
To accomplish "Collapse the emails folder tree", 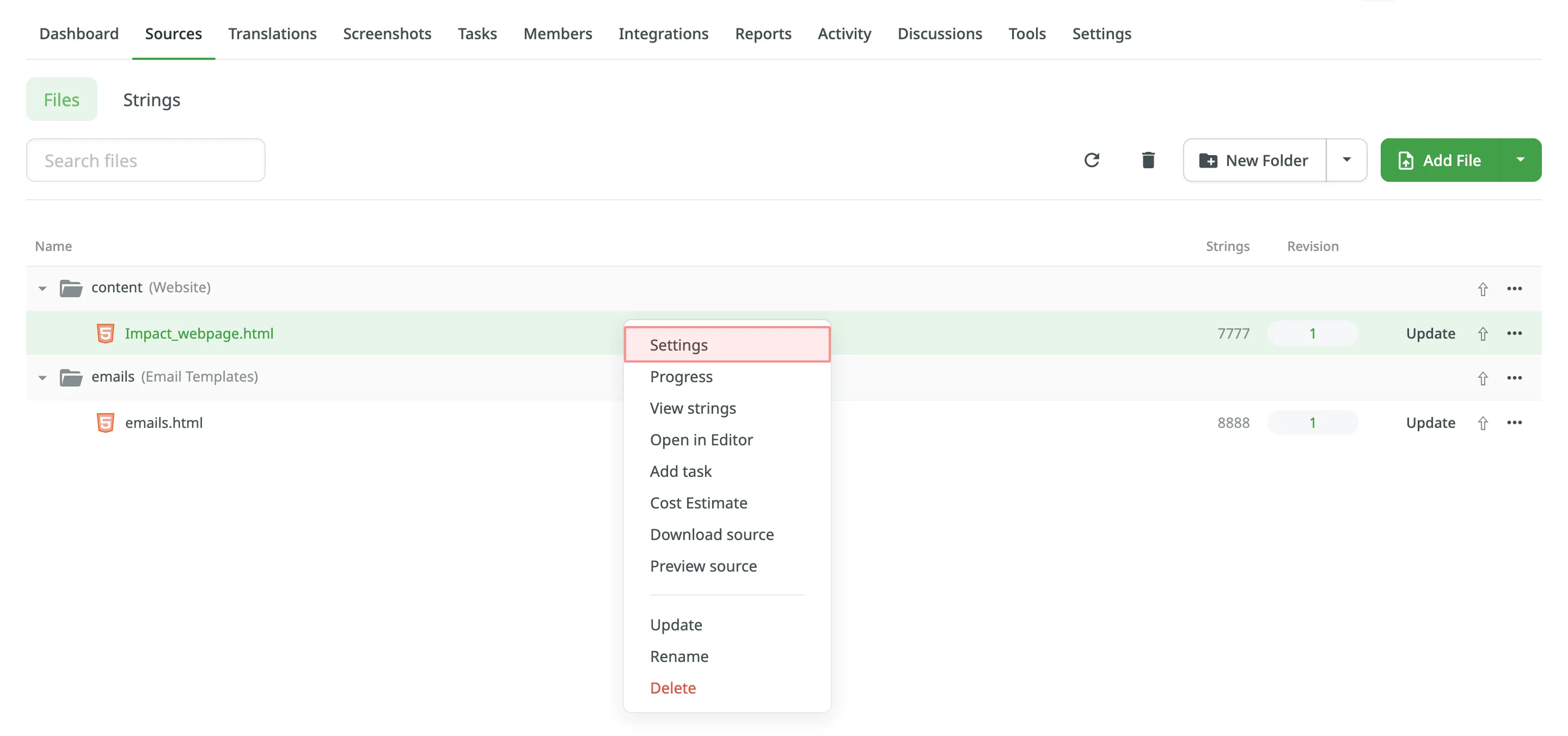I will pos(41,377).
